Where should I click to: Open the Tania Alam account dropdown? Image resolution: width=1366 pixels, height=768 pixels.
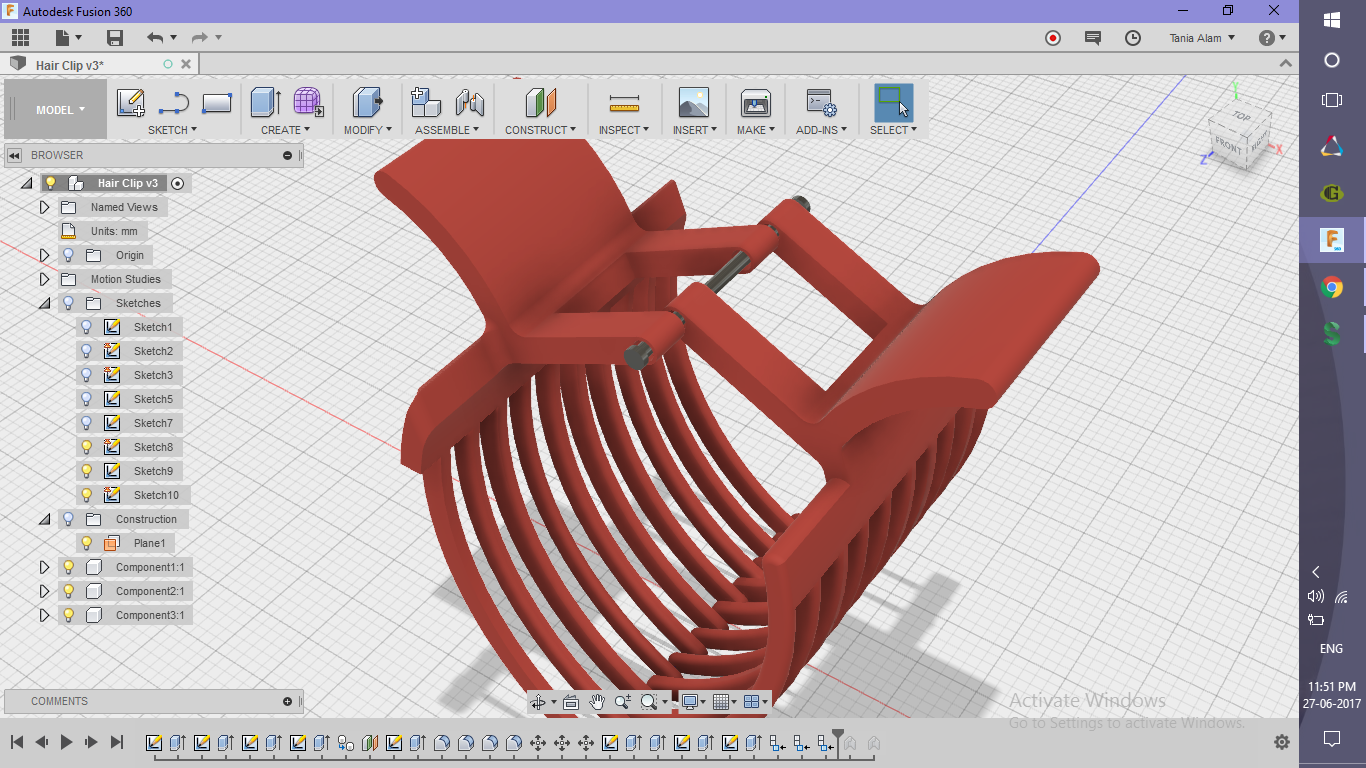click(1202, 38)
